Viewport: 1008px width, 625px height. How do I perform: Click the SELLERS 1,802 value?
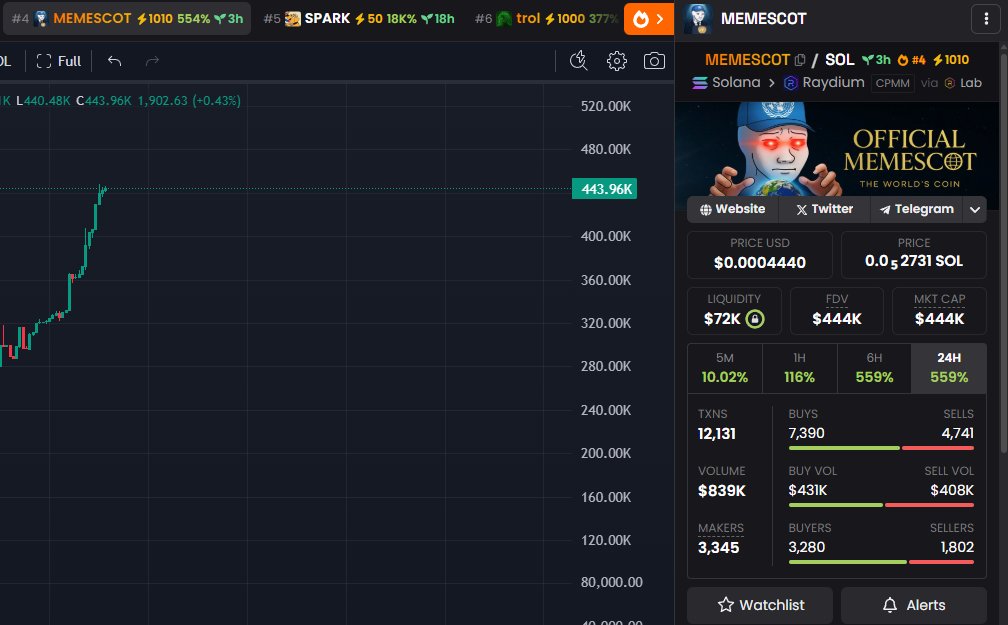click(957, 547)
